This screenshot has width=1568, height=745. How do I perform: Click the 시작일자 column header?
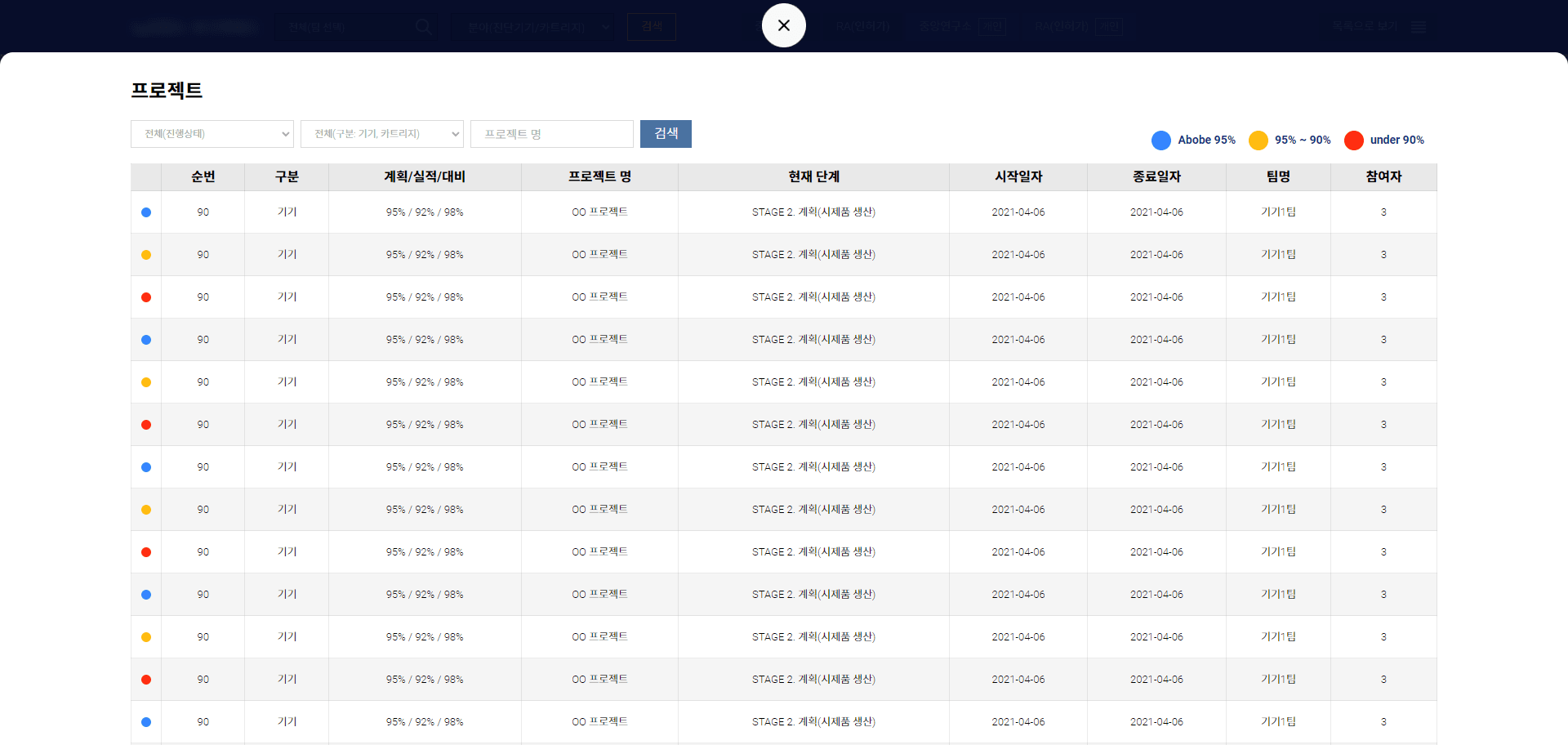pyautogui.click(x=1018, y=177)
